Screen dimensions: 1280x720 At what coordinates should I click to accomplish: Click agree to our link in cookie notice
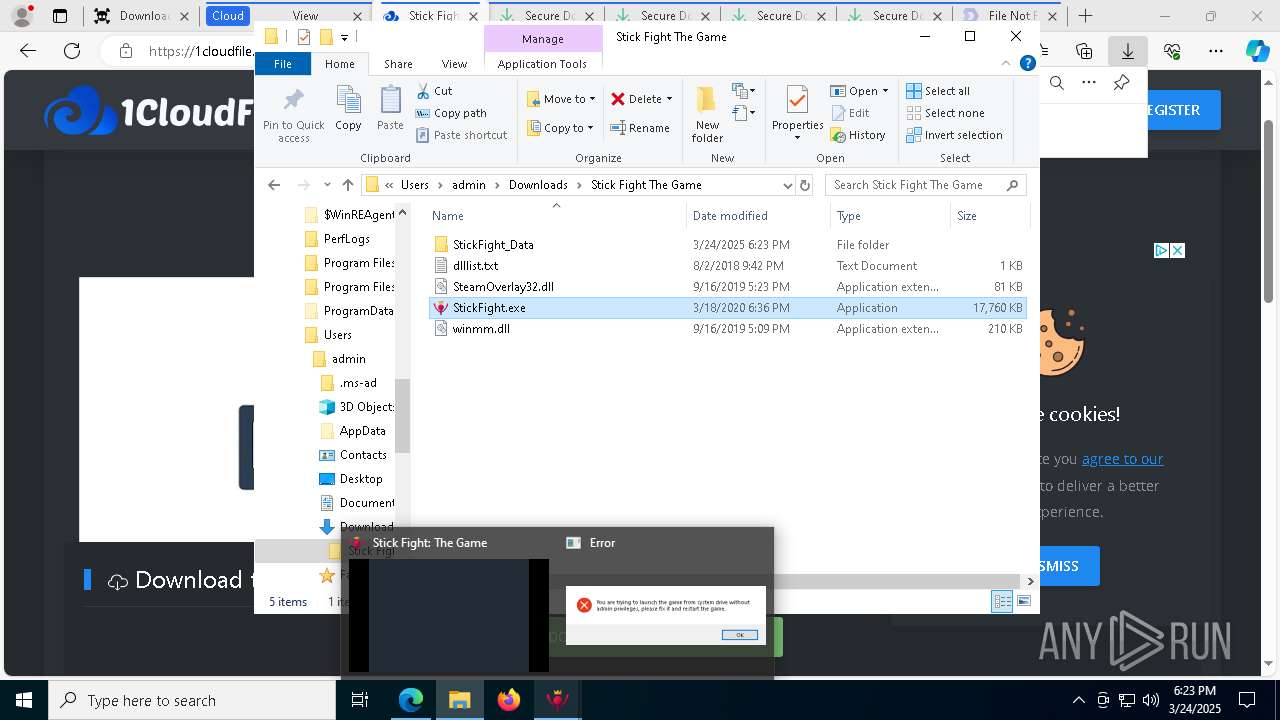[1122, 459]
